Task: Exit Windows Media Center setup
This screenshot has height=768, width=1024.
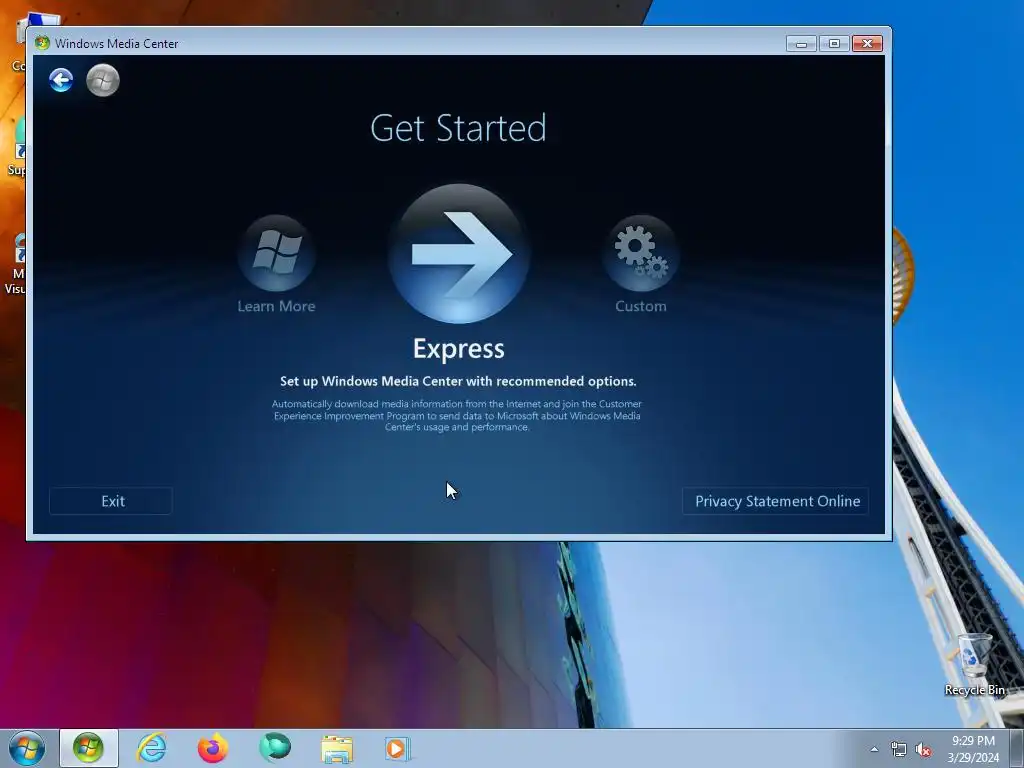Action: [x=111, y=501]
